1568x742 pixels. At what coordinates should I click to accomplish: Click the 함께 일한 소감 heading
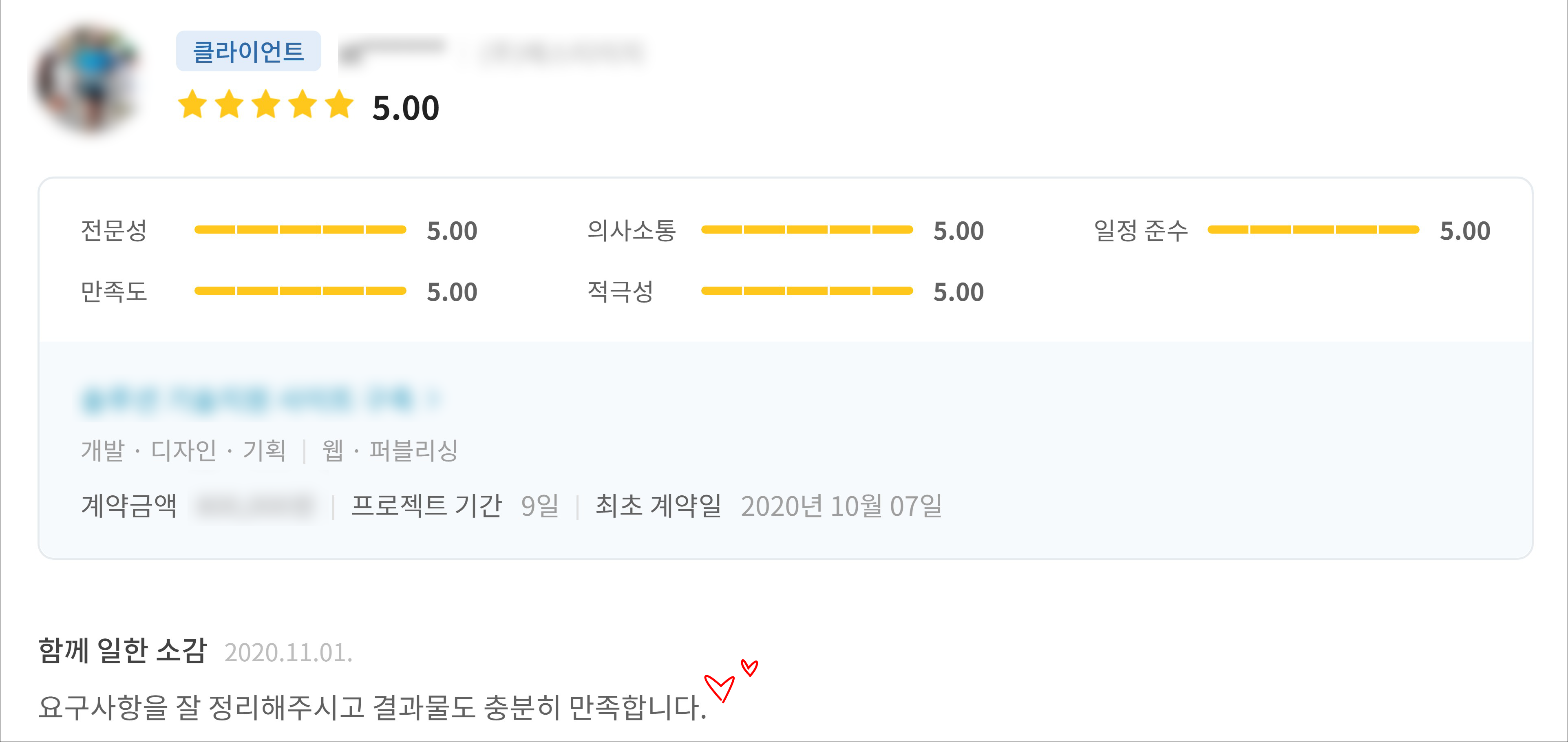(x=122, y=650)
